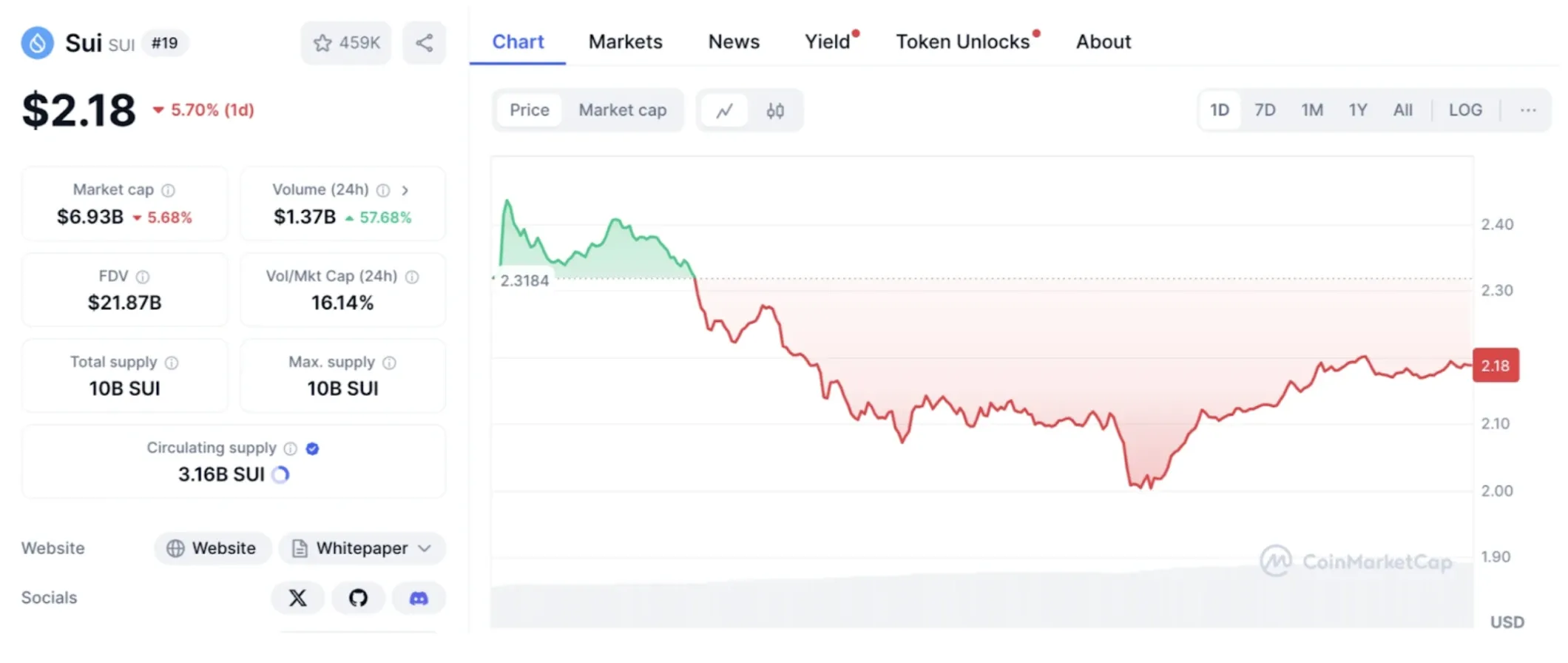This screenshot has height=663, width=1568.
Task: Click the USD currency label on chart
Action: click(x=1507, y=622)
